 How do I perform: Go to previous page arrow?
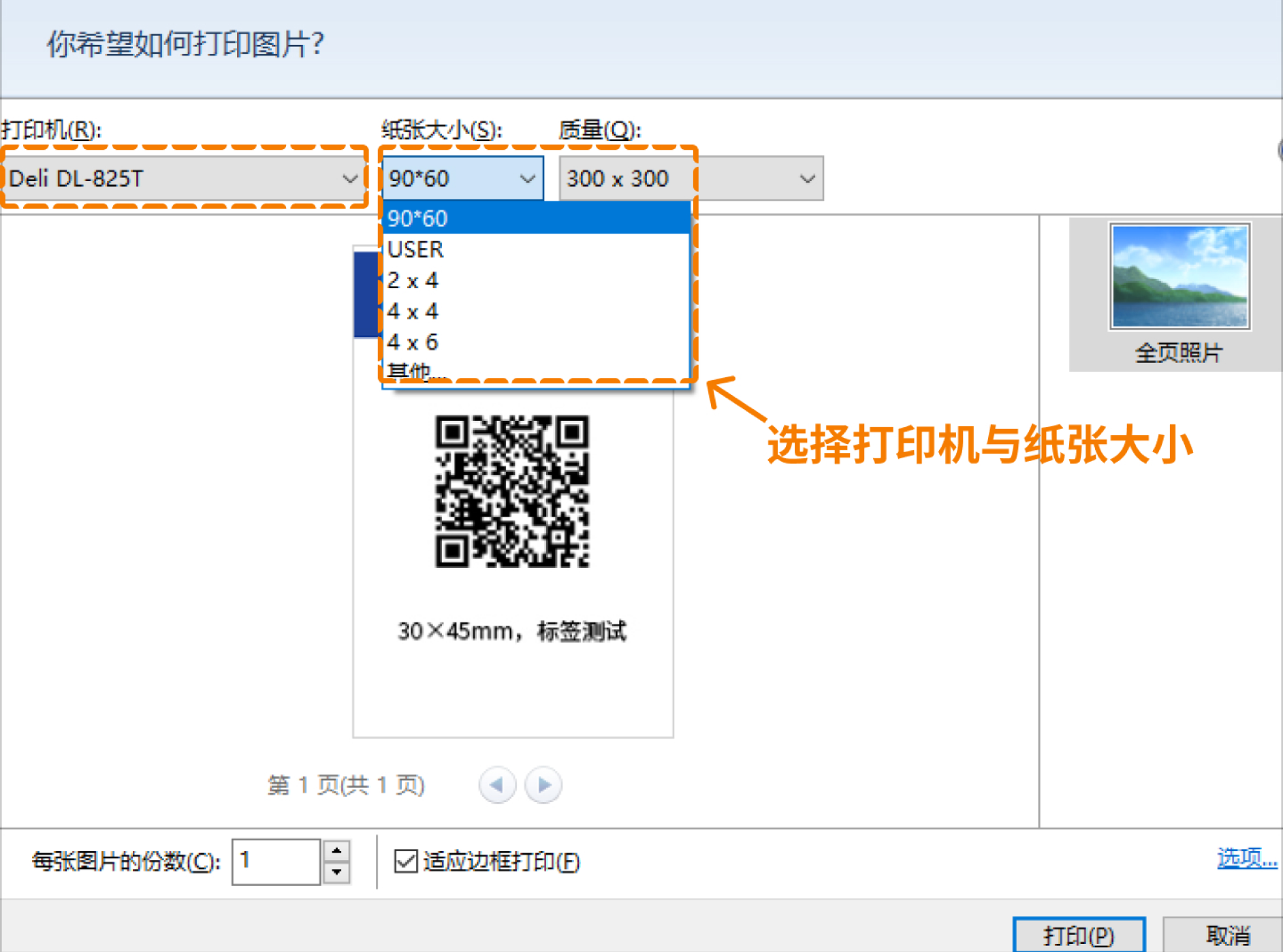coord(497,785)
